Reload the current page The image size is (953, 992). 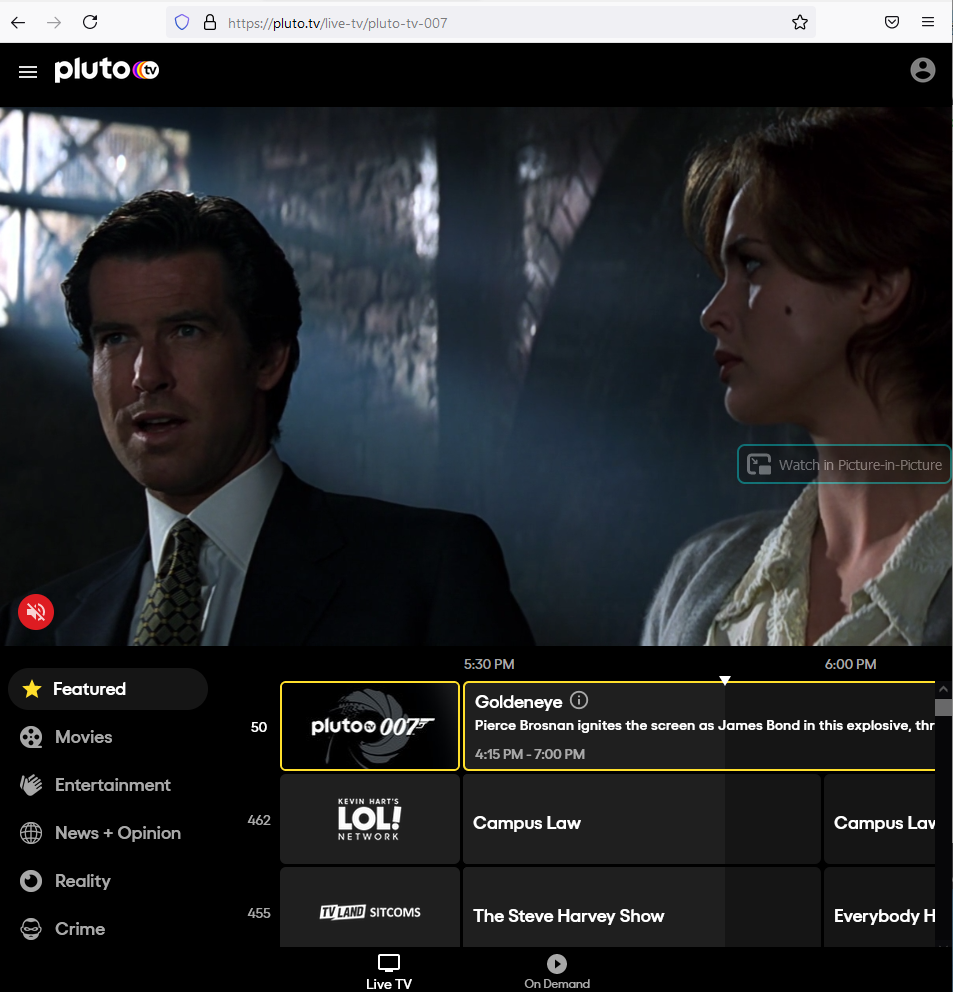[x=89, y=21]
